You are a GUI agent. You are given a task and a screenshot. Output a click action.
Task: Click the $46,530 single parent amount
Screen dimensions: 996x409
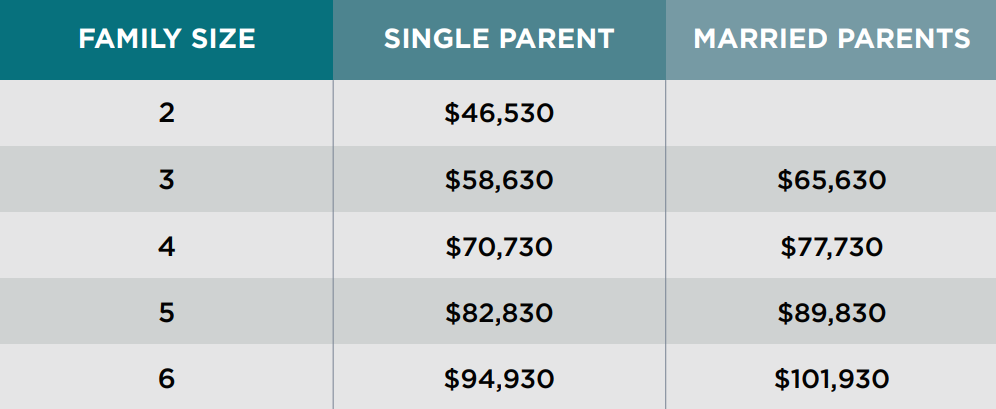click(499, 113)
